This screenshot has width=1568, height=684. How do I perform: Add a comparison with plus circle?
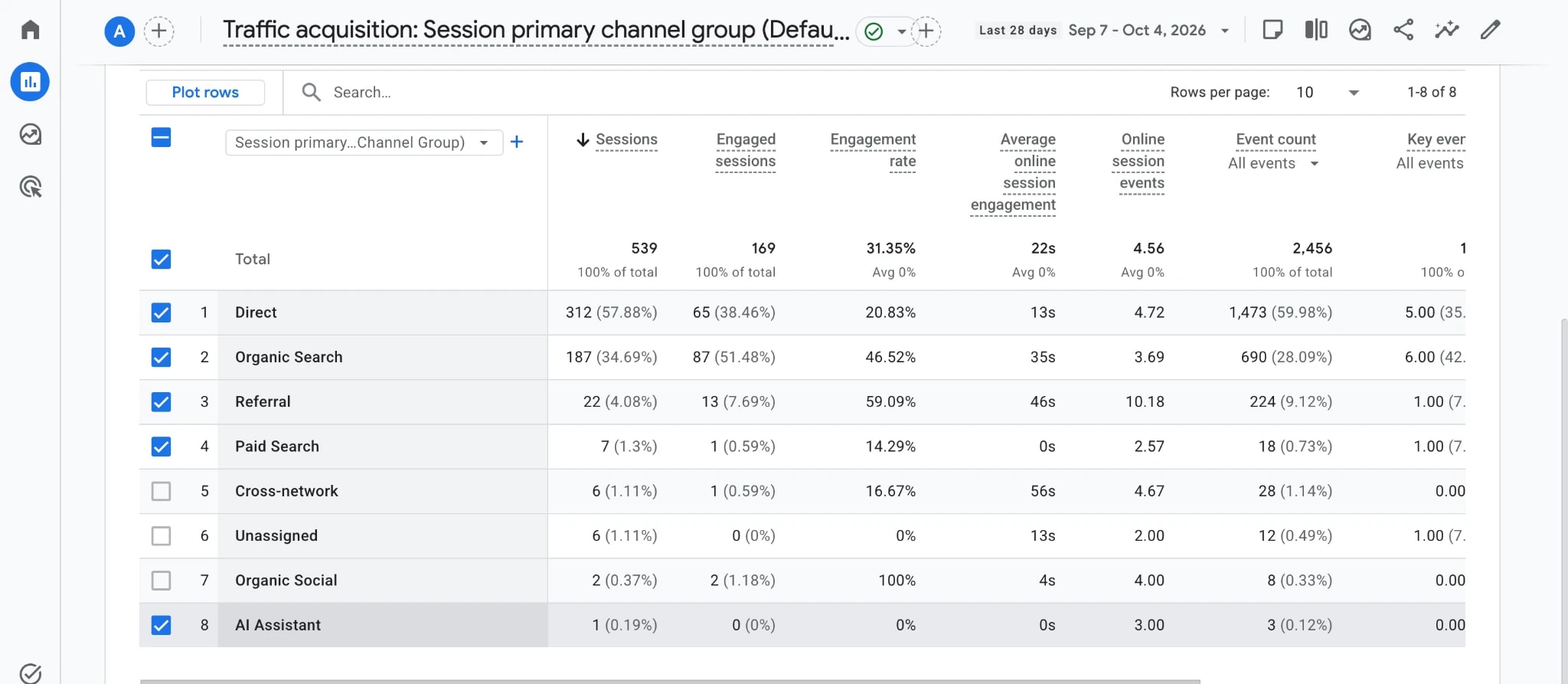tap(159, 31)
